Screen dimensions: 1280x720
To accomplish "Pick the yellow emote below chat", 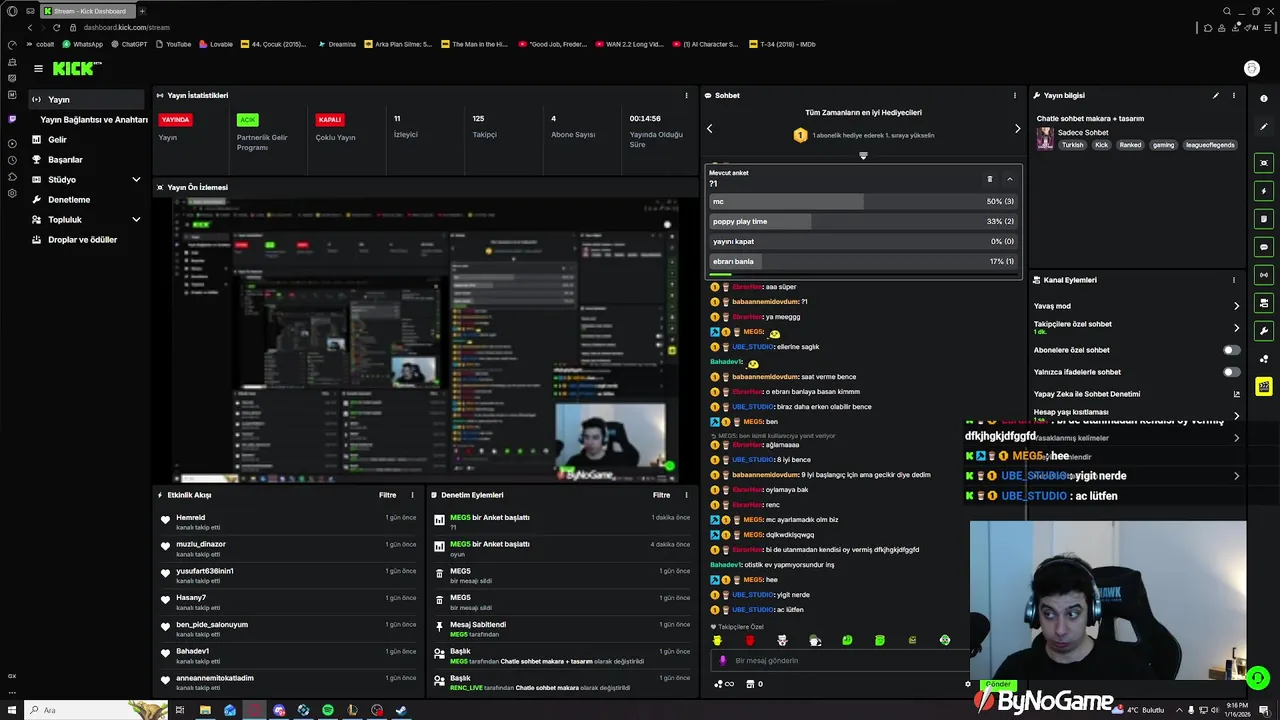I will coord(717,640).
